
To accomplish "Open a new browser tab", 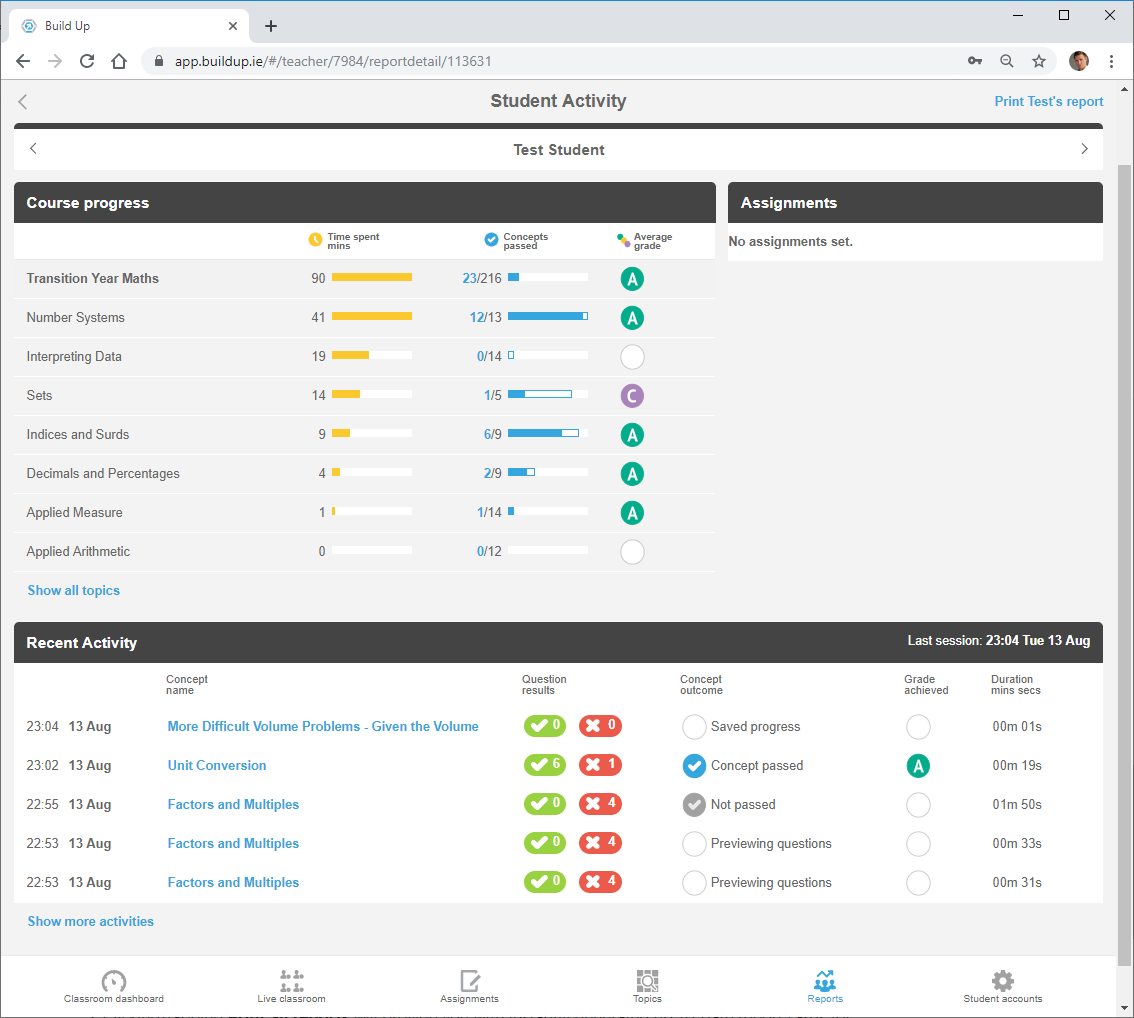I will pyautogui.click(x=271, y=26).
